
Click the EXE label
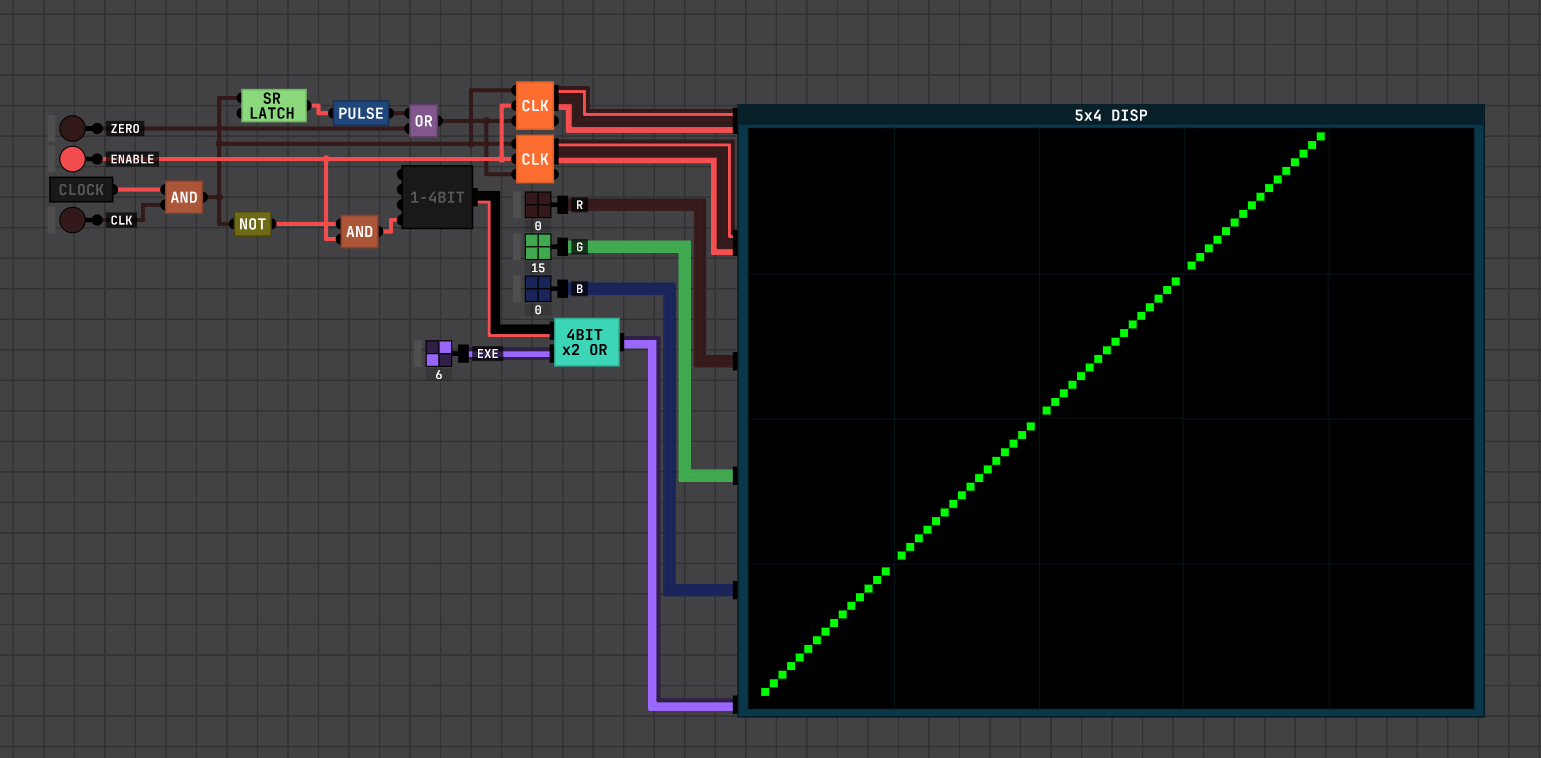(487, 353)
